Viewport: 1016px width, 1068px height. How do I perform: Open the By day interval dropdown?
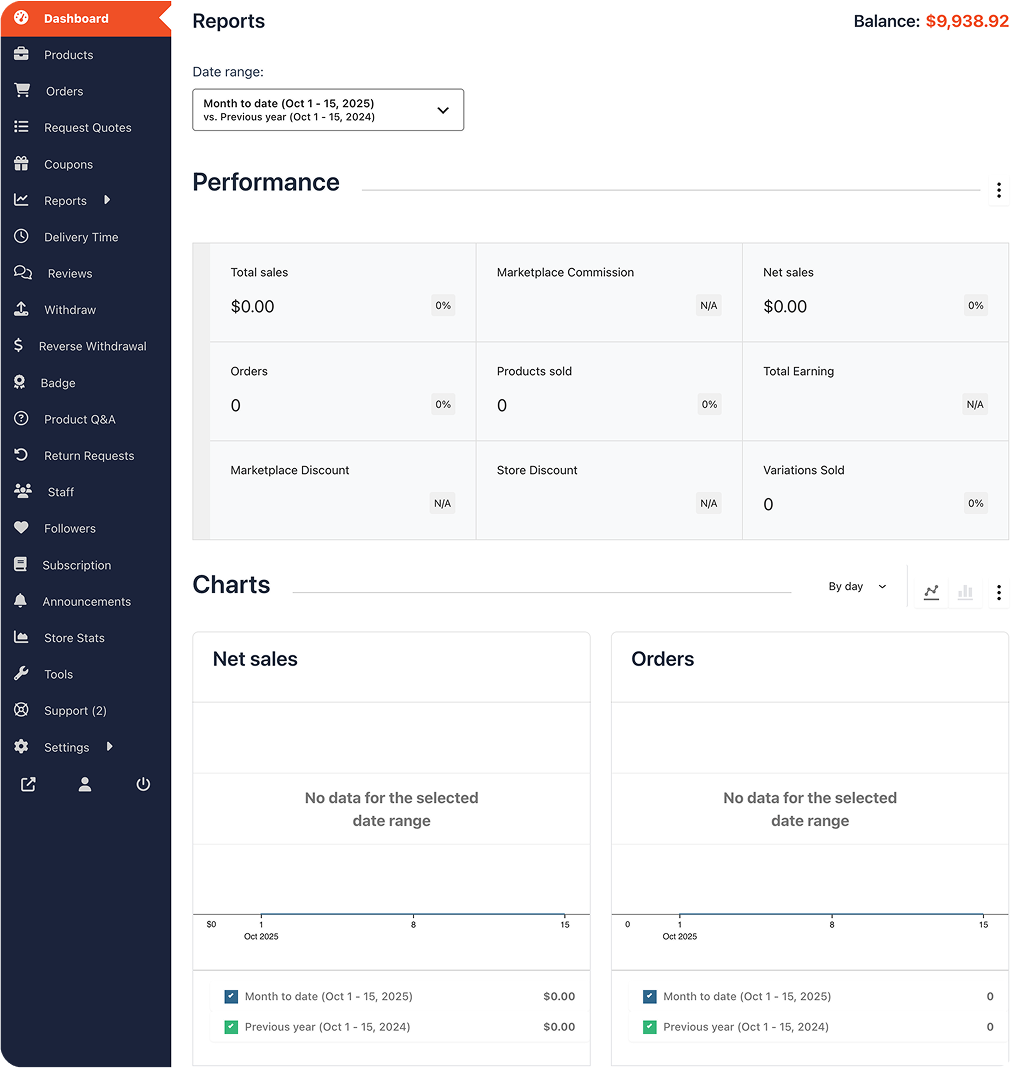pyautogui.click(x=857, y=587)
